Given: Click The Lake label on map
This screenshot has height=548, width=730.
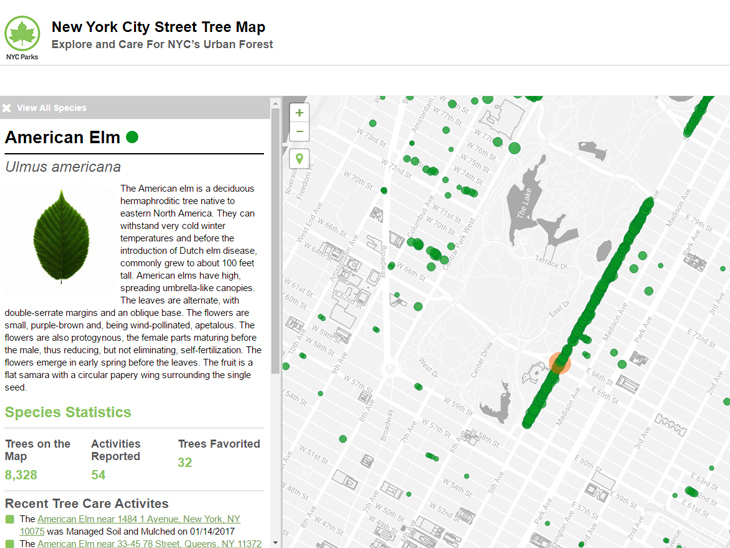Looking at the screenshot, I should (524, 203).
